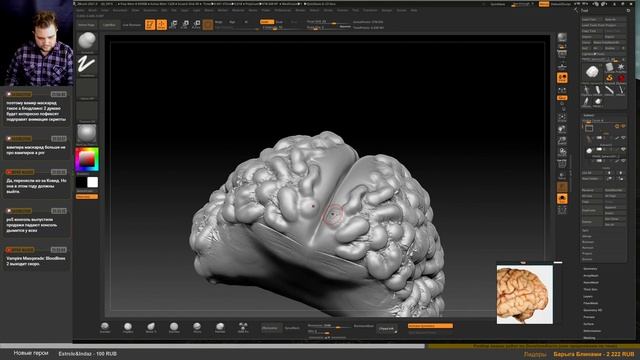Image resolution: width=640 pixels, height=360 pixels.
Task: Pick a hue in the color picker
Action: click(x=87, y=159)
